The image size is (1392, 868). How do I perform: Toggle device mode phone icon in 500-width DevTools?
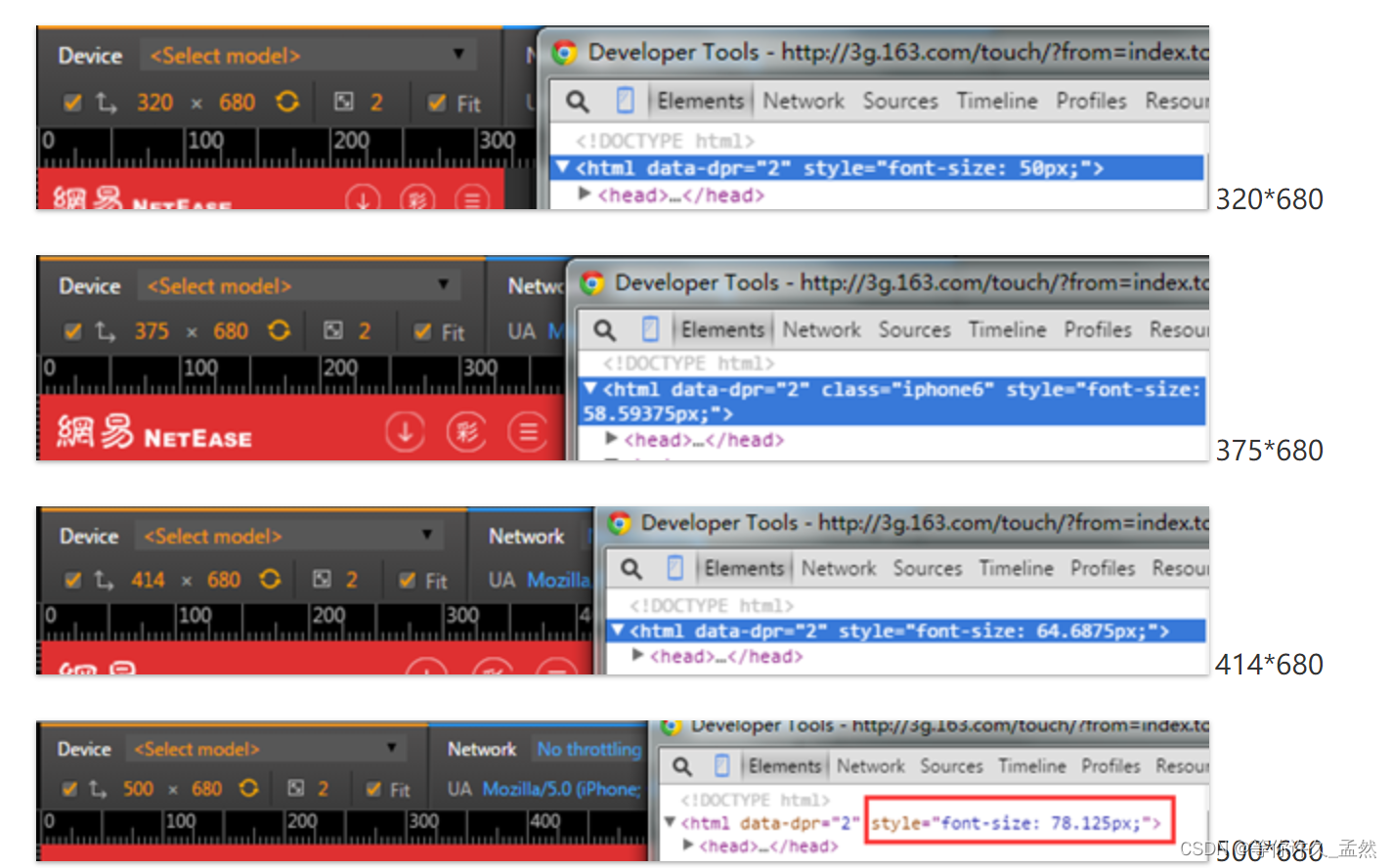[722, 764]
